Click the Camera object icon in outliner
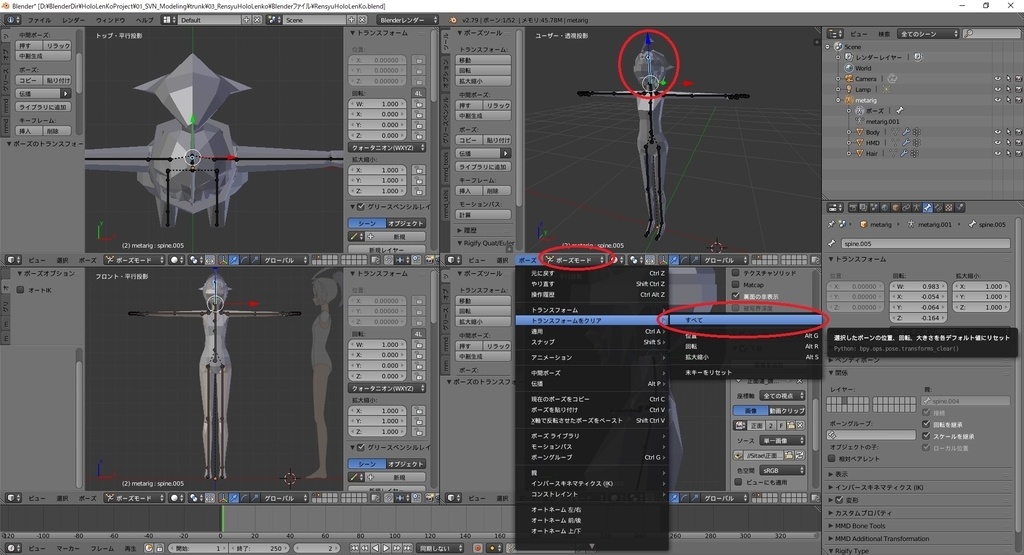This screenshot has width=1024, height=555. pyautogui.click(x=848, y=78)
